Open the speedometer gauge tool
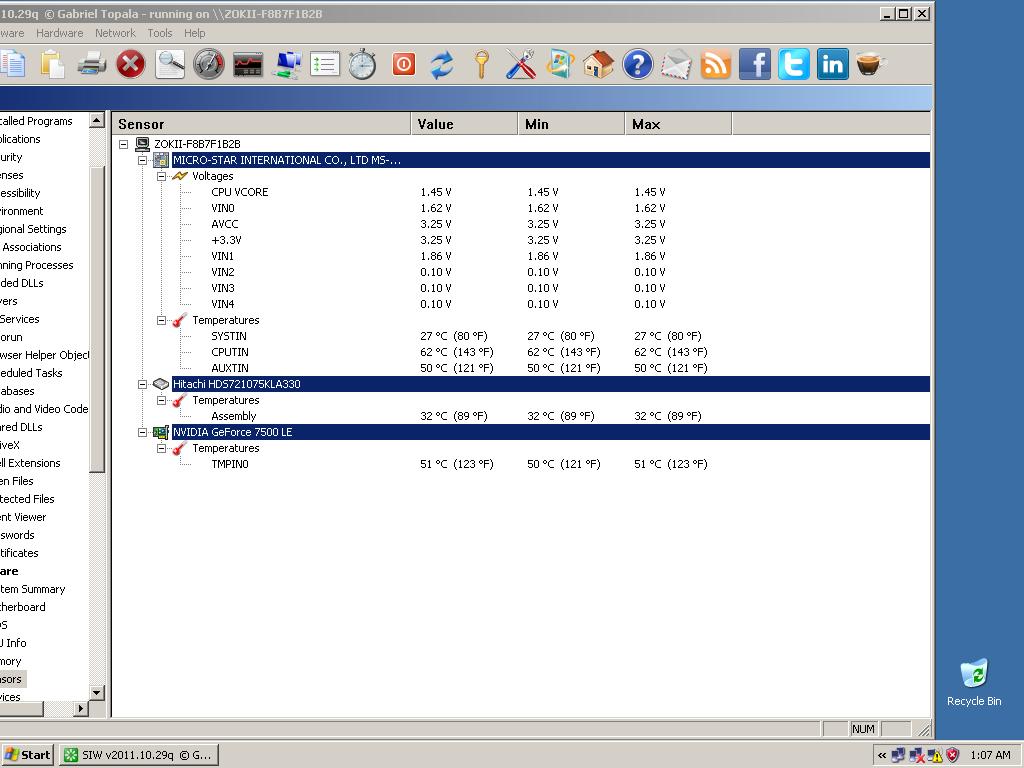The height and width of the screenshot is (768, 1024). point(208,65)
